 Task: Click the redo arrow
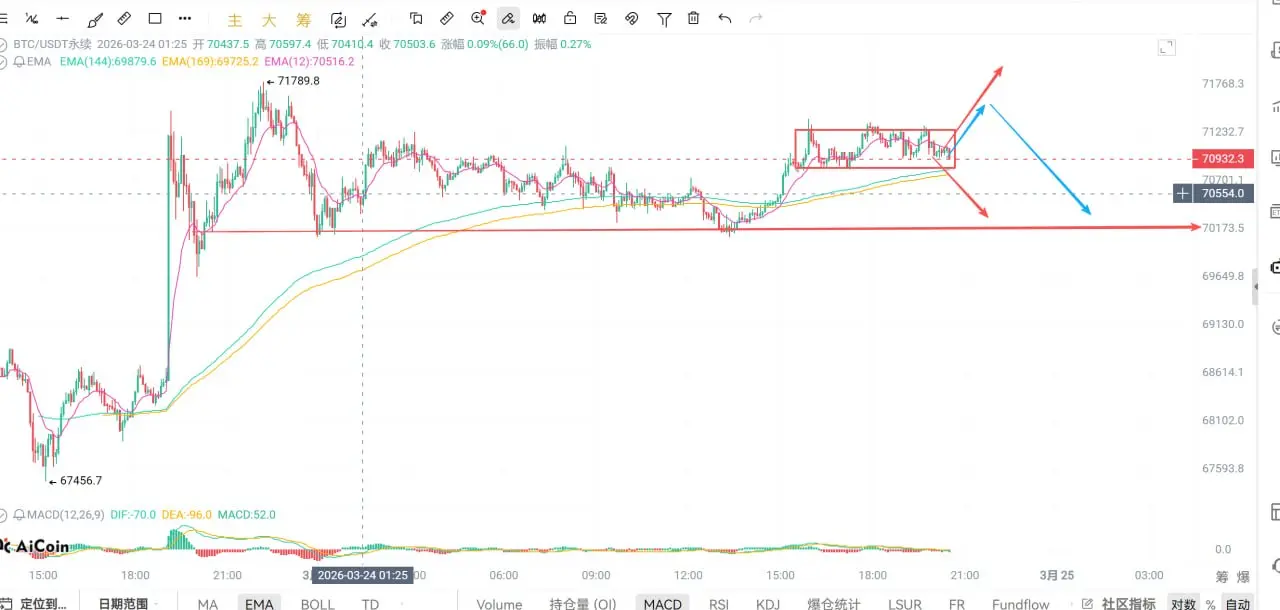pos(756,18)
